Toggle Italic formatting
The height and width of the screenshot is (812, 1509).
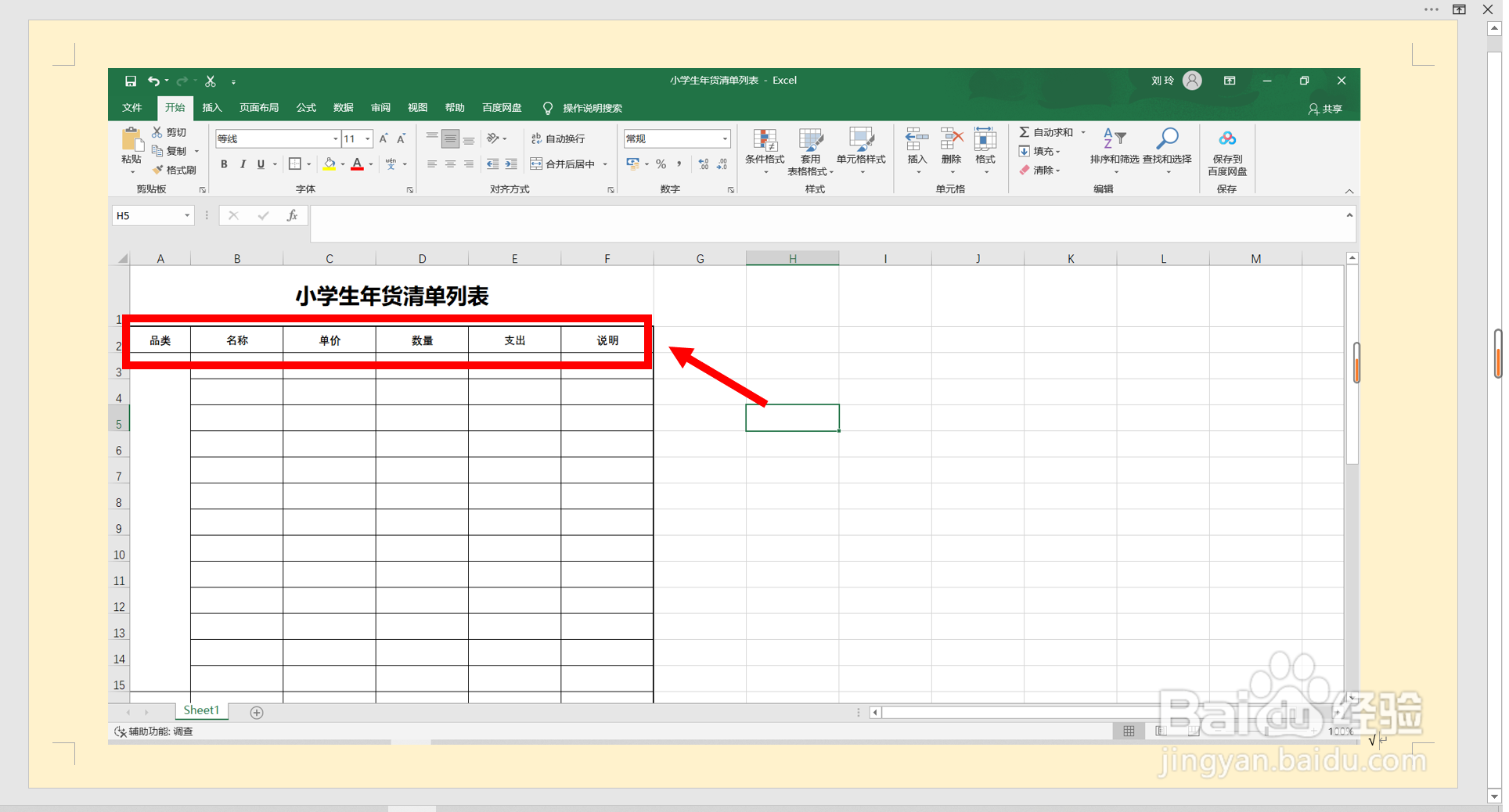point(243,164)
